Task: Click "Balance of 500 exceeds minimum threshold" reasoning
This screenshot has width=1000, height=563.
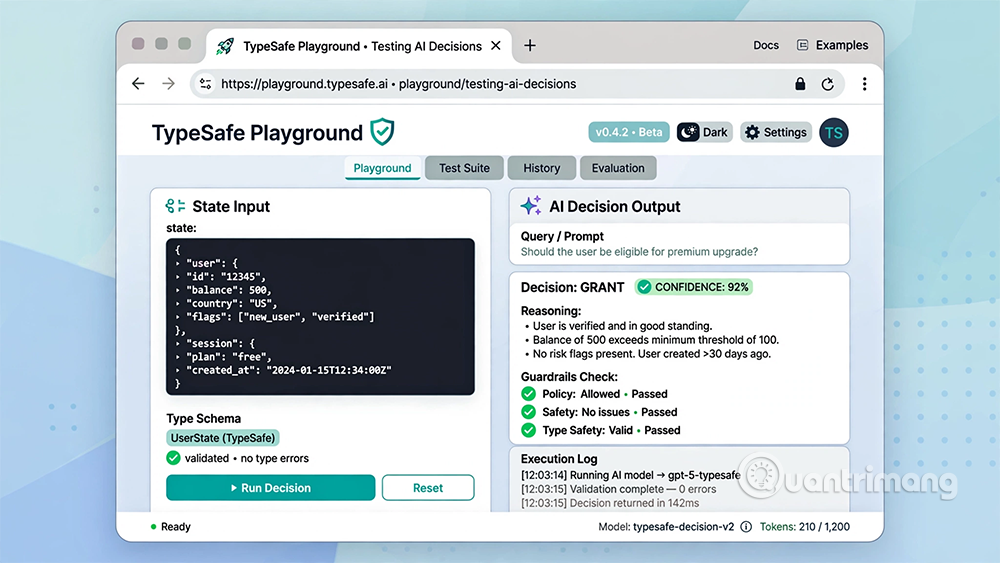Action: click(x=656, y=340)
